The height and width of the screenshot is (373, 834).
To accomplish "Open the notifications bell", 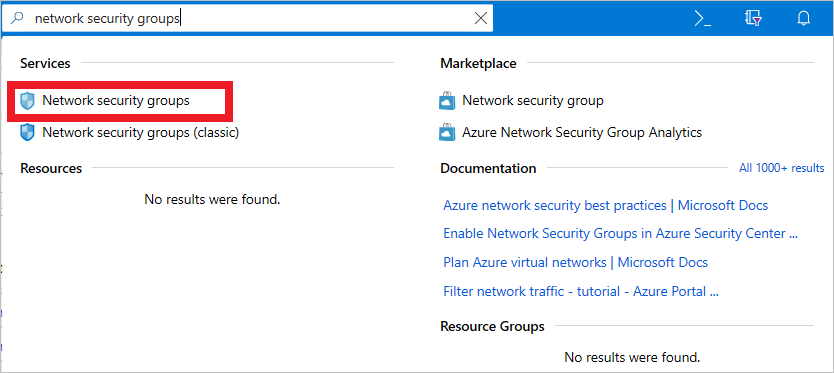I will point(804,19).
